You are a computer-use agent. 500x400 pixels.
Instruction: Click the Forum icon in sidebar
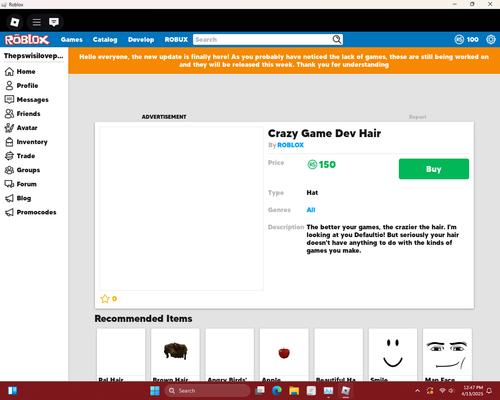[9, 184]
